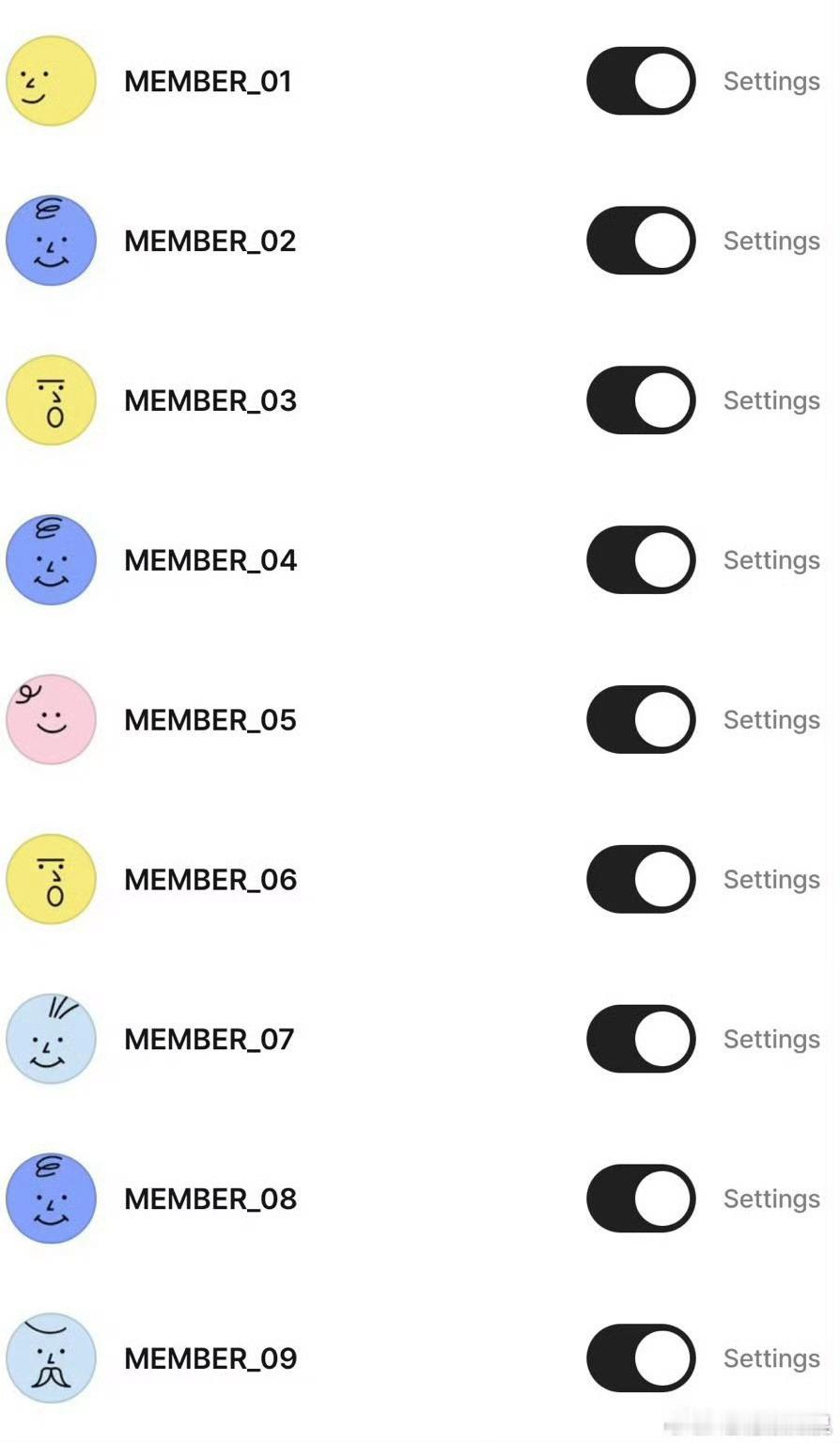This screenshot has width=840, height=1443.
Task: Click MEMBER_01 yellow smiley avatar
Action: point(52,81)
